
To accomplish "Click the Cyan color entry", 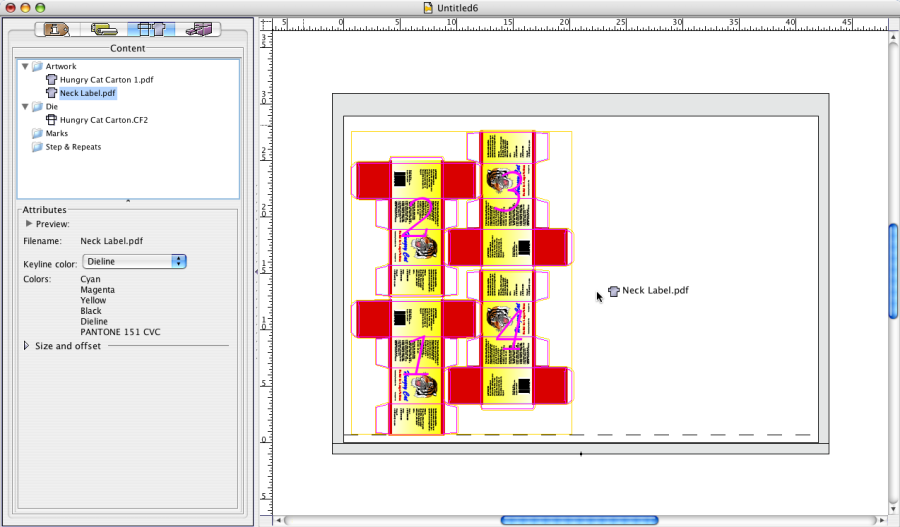I will click(90, 280).
